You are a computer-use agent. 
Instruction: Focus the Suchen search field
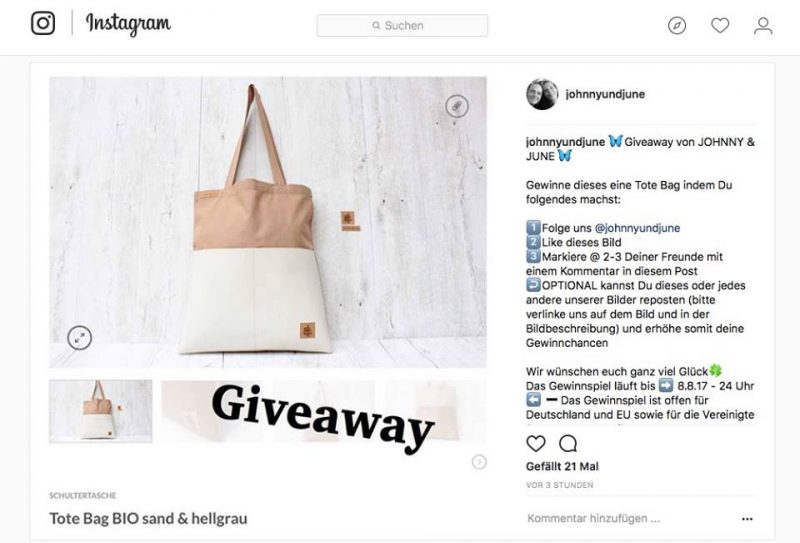(402, 26)
